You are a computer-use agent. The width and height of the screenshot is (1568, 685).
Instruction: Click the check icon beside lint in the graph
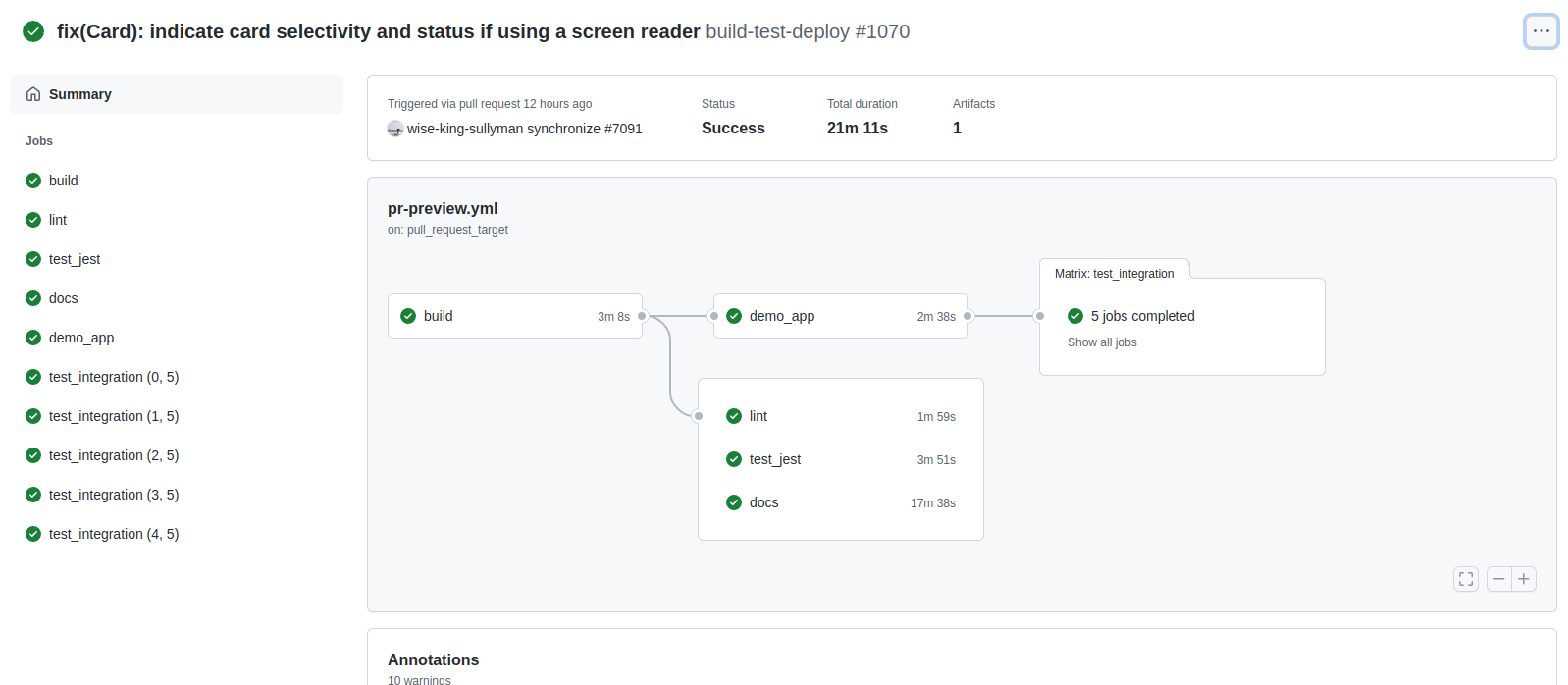[x=734, y=416]
